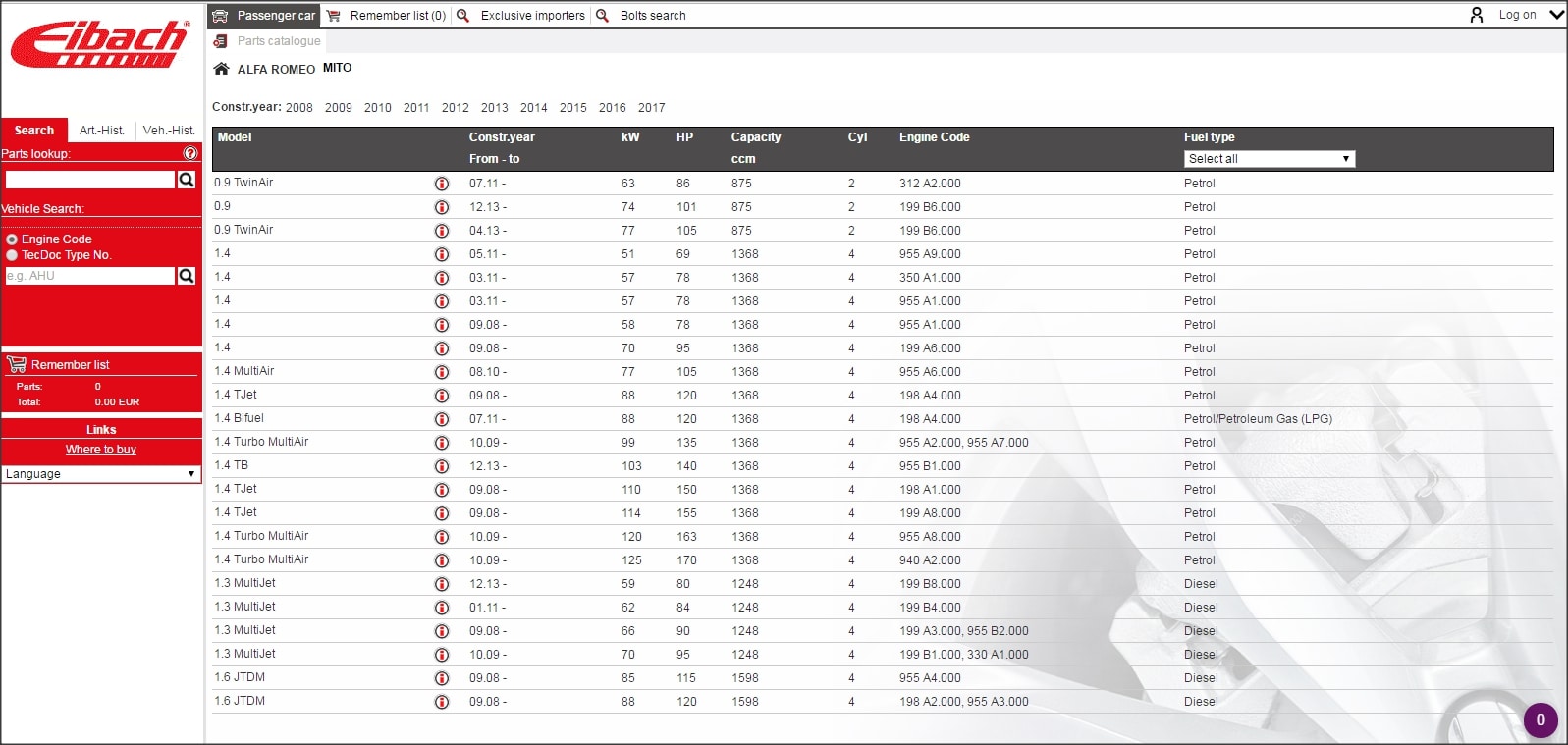Open info icon for 1.4 Bifuel row
The height and width of the screenshot is (745, 1568).
pos(442,419)
